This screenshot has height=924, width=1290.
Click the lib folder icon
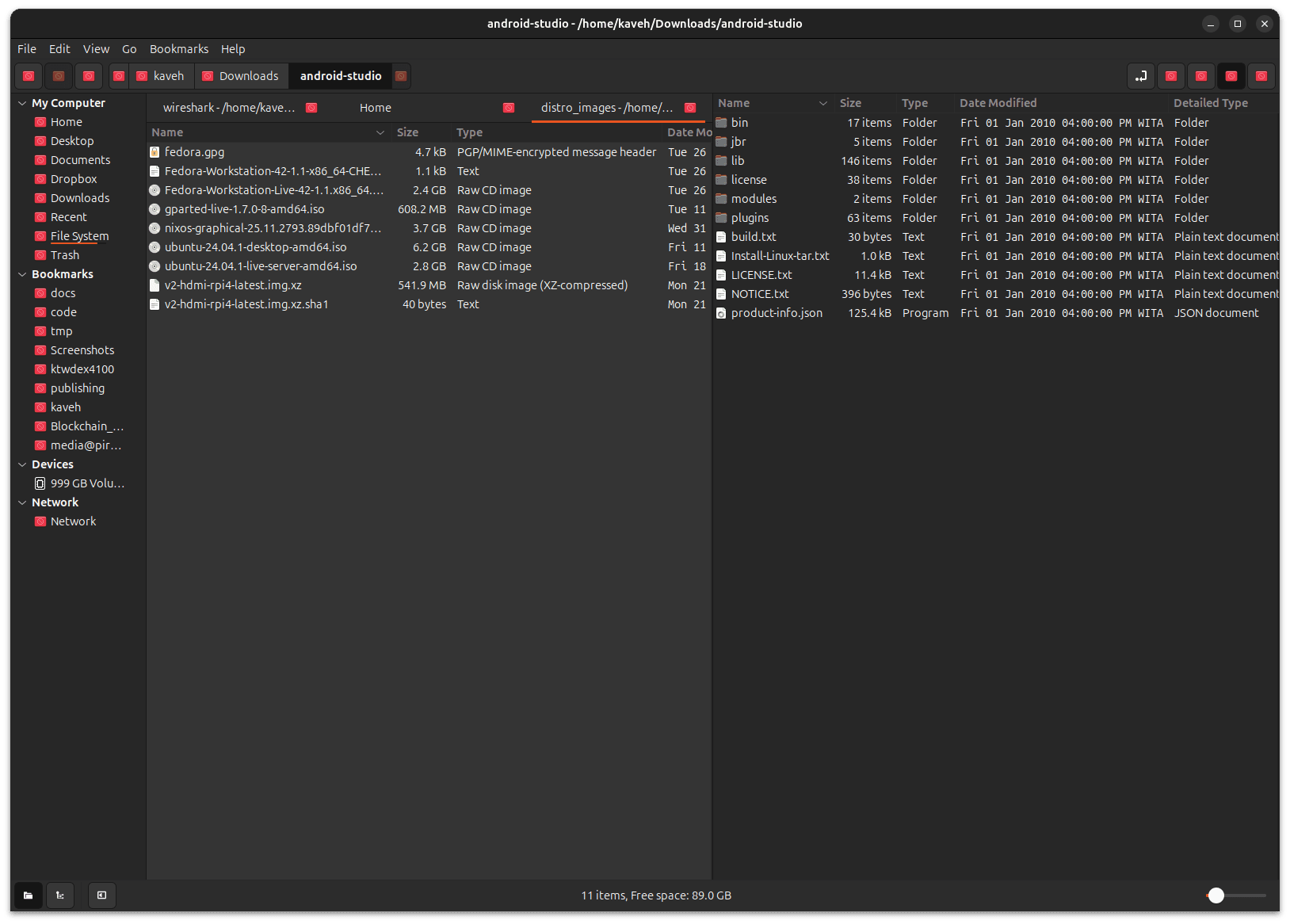click(x=721, y=161)
